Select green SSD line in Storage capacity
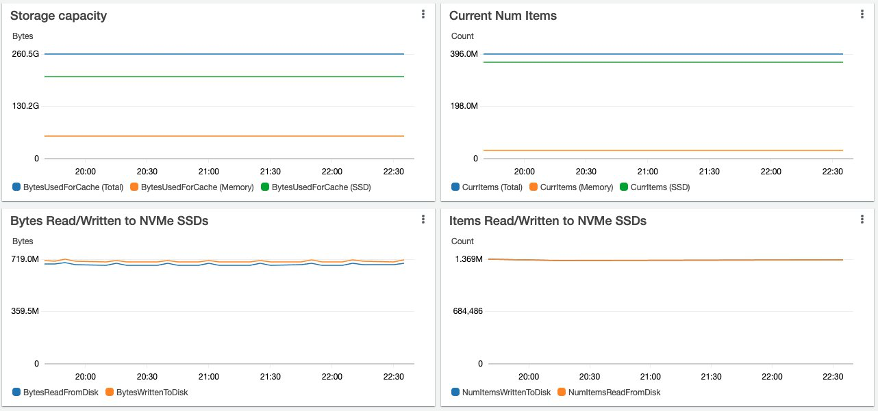The image size is (879, 412). pos(224,76)
